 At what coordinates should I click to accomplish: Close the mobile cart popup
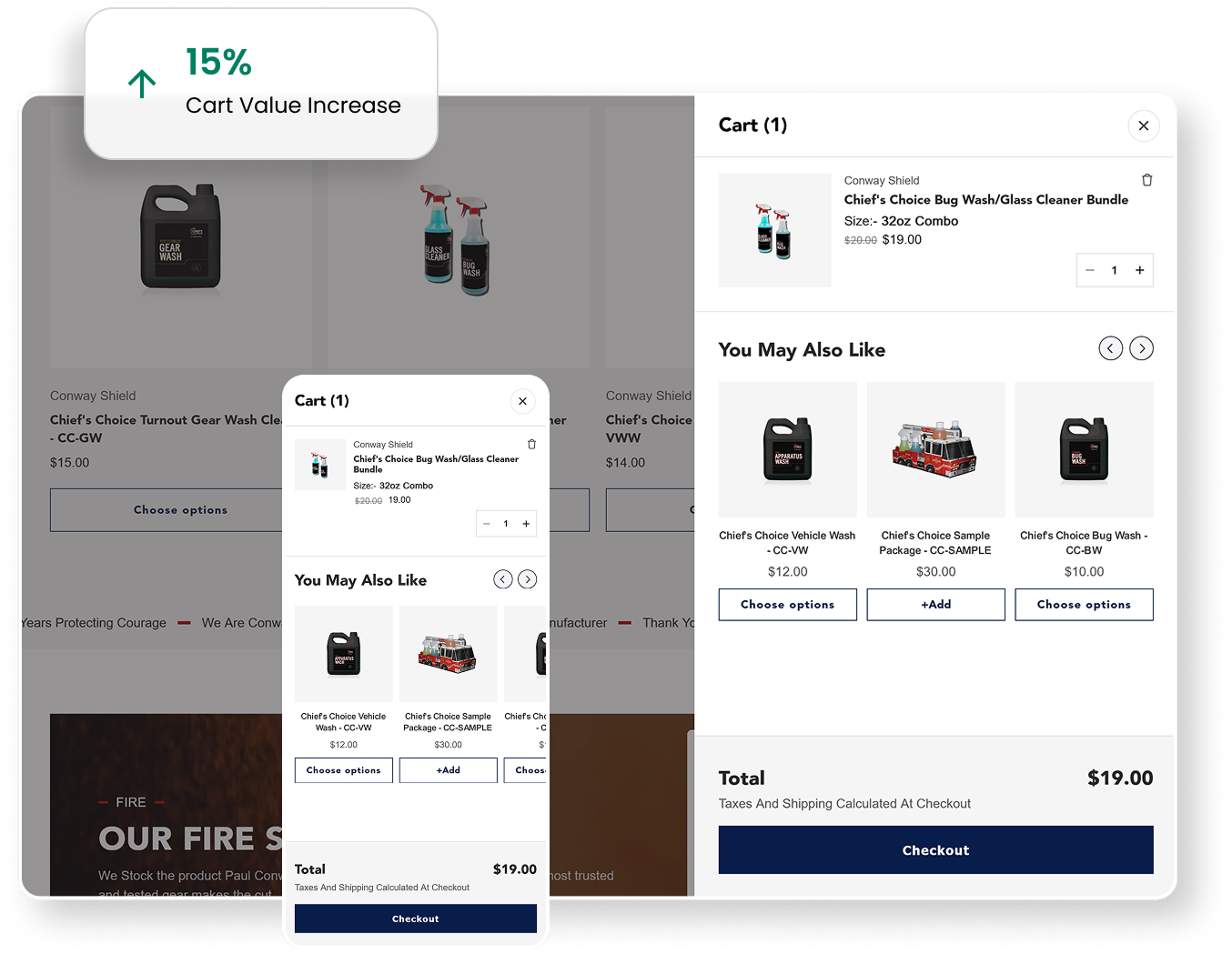(522, 401)
